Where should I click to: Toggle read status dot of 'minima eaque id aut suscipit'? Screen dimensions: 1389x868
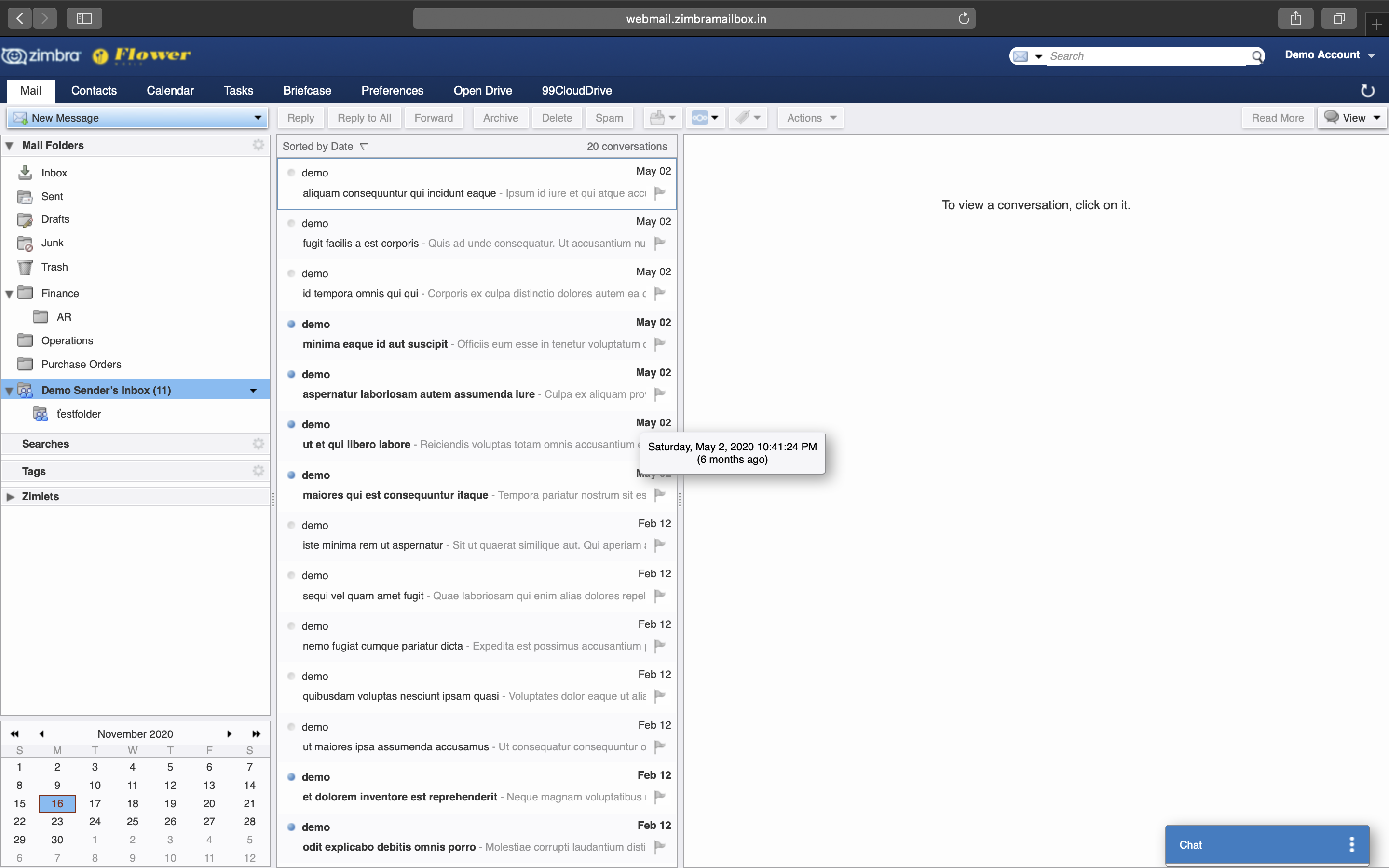291,324
